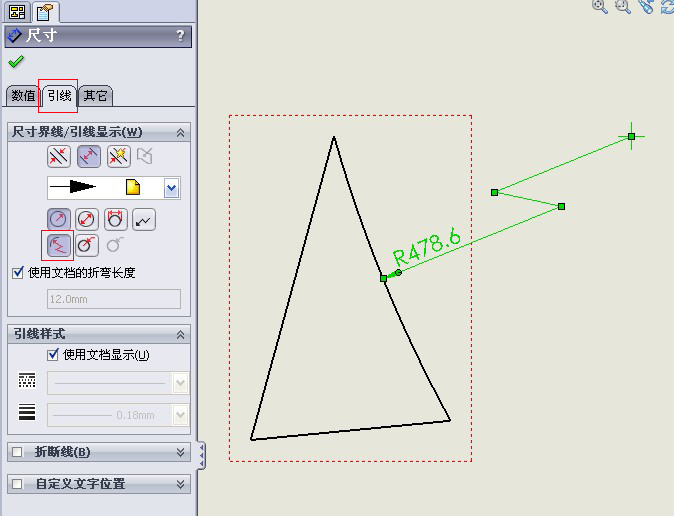Click the zoom to fit icon
This screenshot has width=674, height=516.
(600, 6)
